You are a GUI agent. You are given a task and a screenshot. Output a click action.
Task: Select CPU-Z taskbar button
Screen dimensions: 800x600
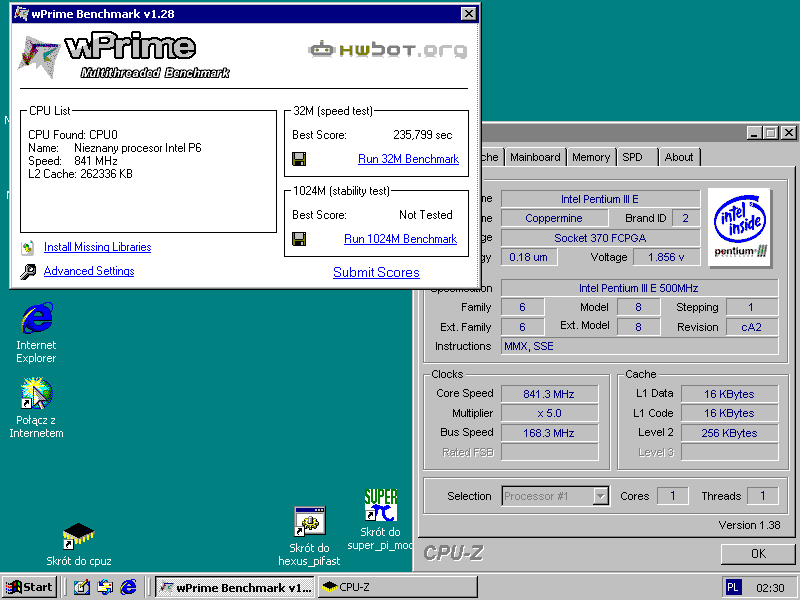(398, 587)
